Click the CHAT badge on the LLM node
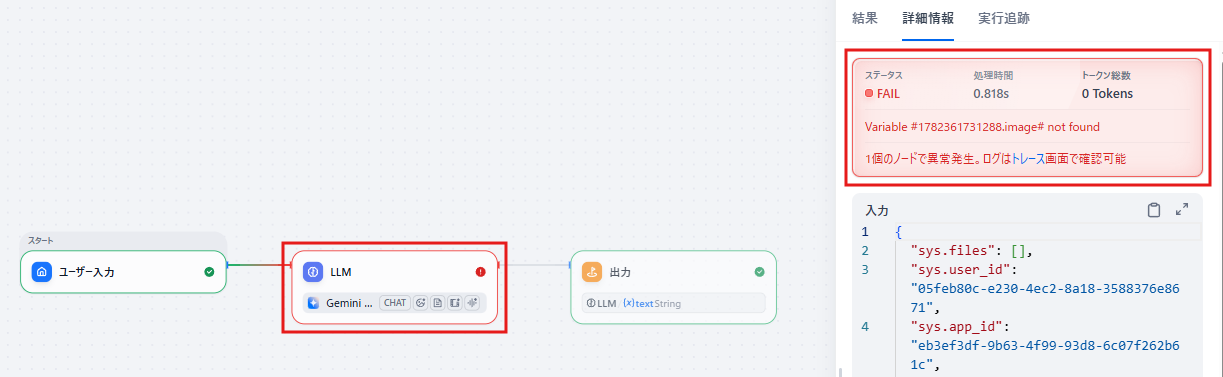 tap(395, 303)
